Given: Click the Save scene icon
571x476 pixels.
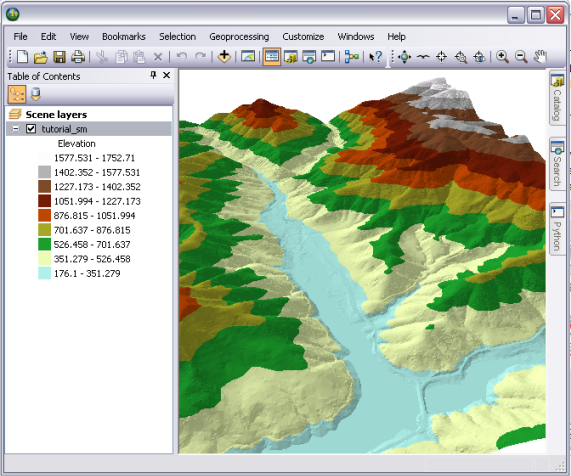Looking at the screenshot, I should [x=59, y=57].
